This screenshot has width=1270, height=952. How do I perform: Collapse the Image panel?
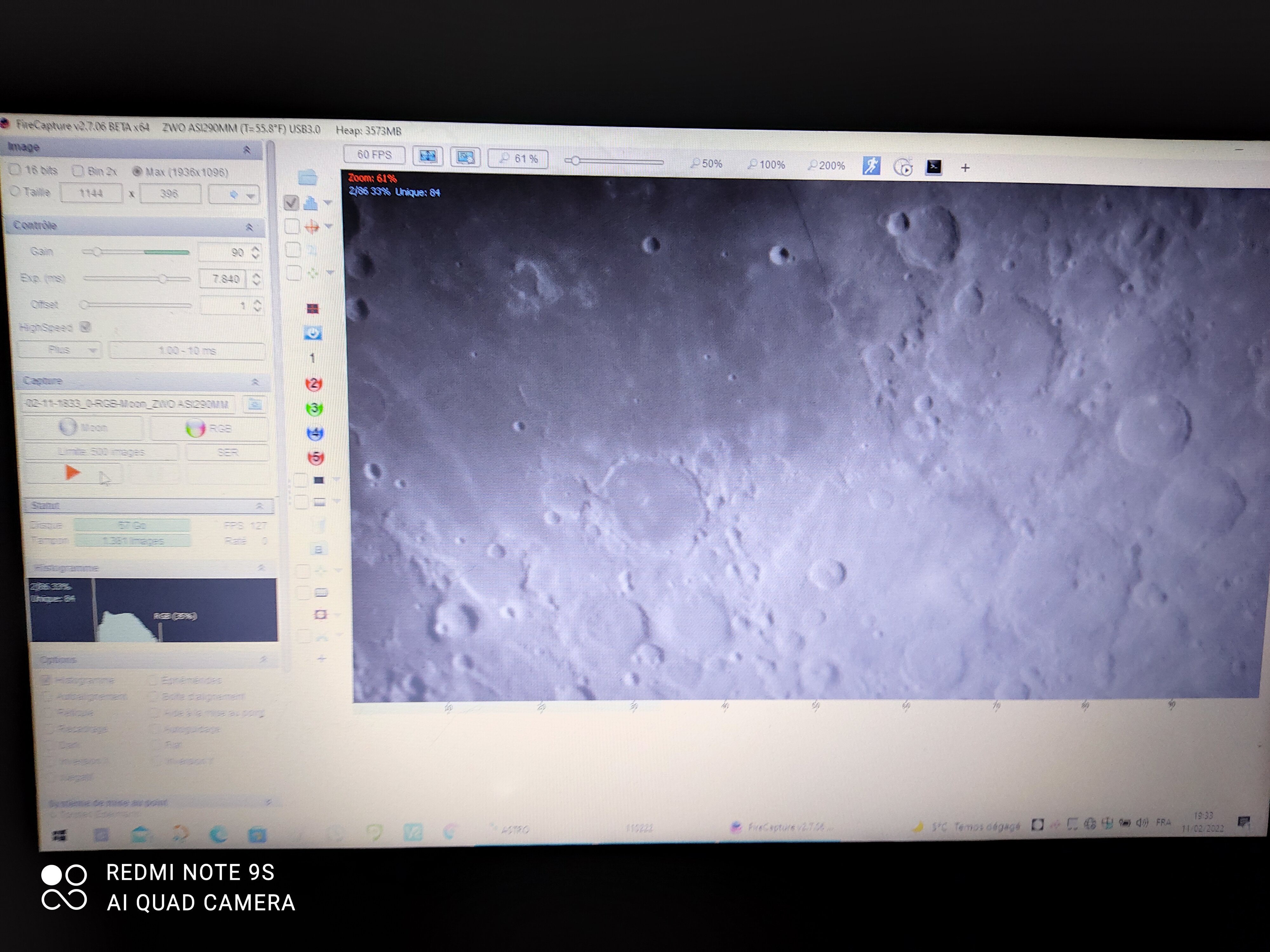(x=247, y=150)
